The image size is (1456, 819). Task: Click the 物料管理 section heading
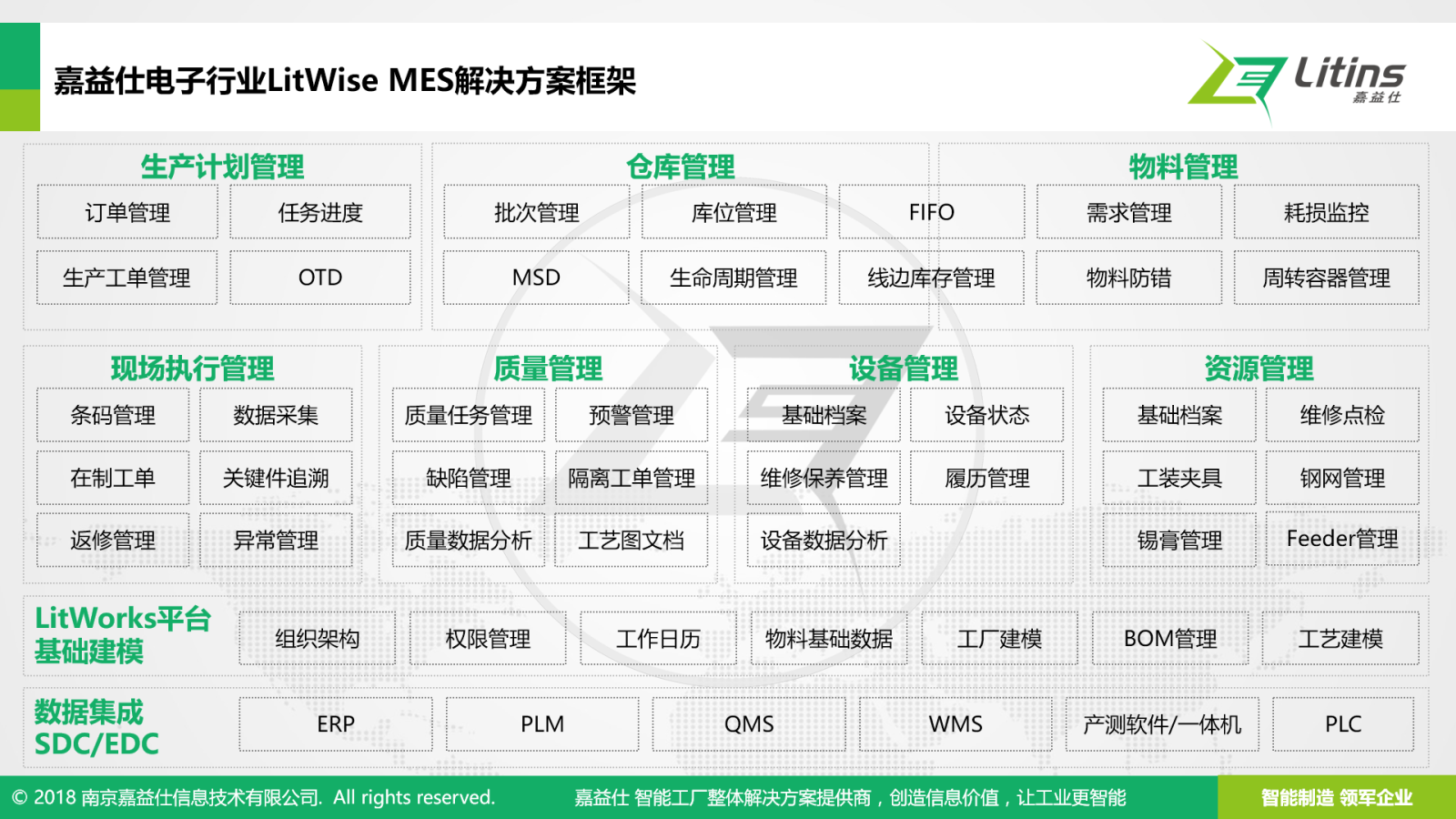point(1184,167)
